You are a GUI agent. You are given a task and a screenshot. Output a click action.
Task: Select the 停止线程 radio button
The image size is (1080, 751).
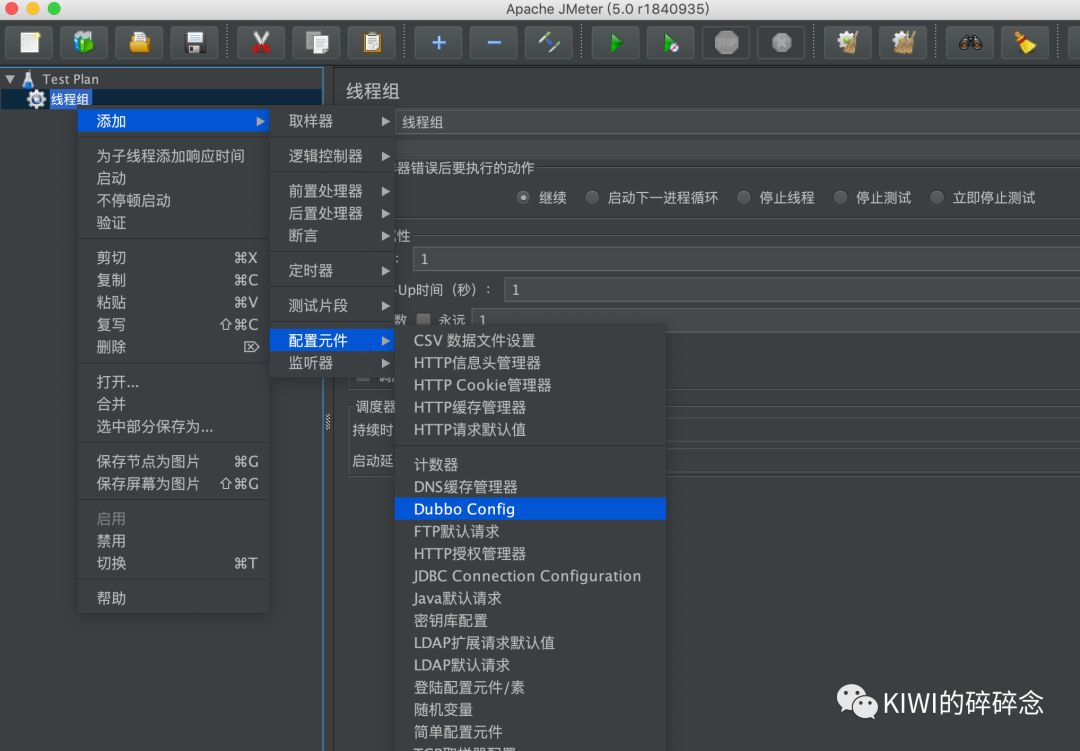click(744, 198)
